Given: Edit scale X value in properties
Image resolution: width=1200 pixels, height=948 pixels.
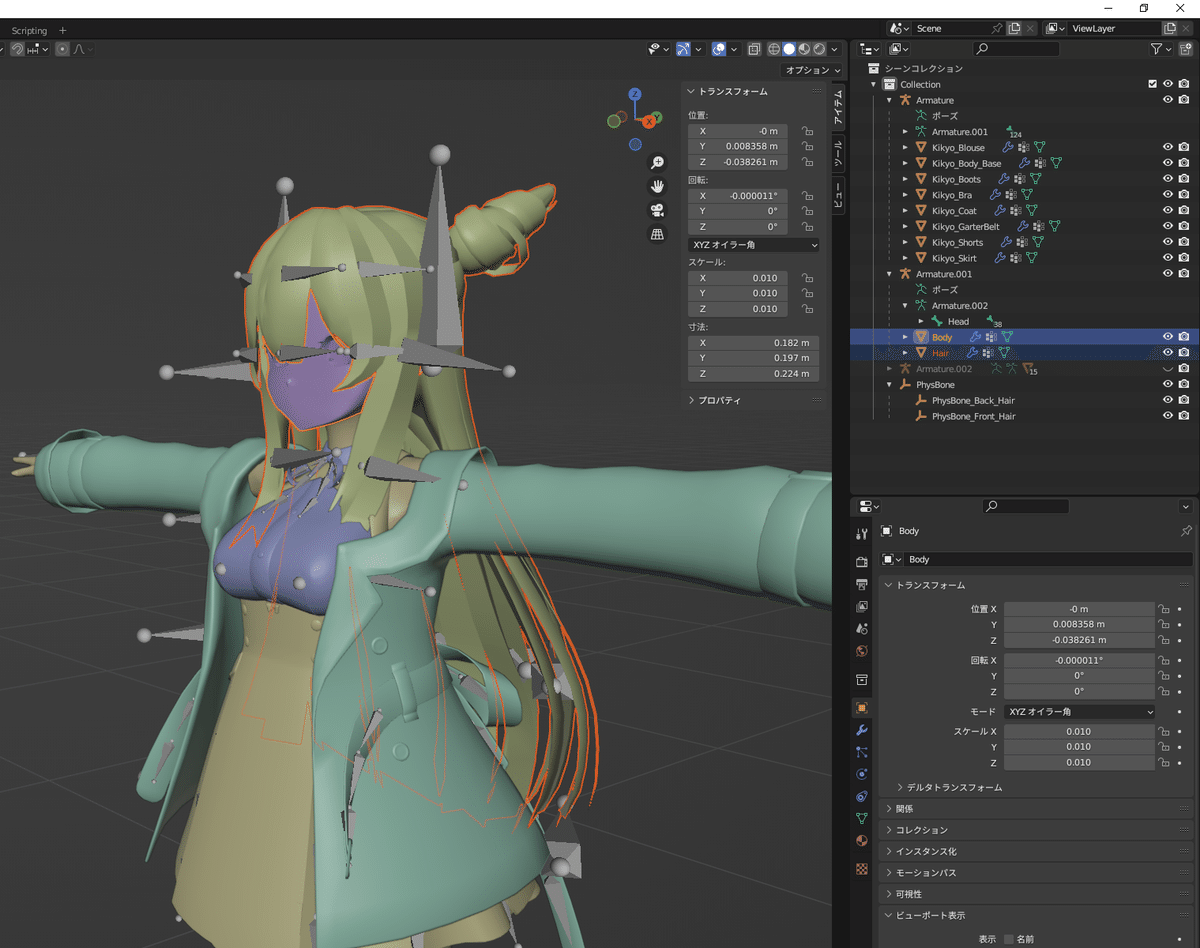Looking at the screenshot, I should pyautogui.click(x=1079, y=731).
